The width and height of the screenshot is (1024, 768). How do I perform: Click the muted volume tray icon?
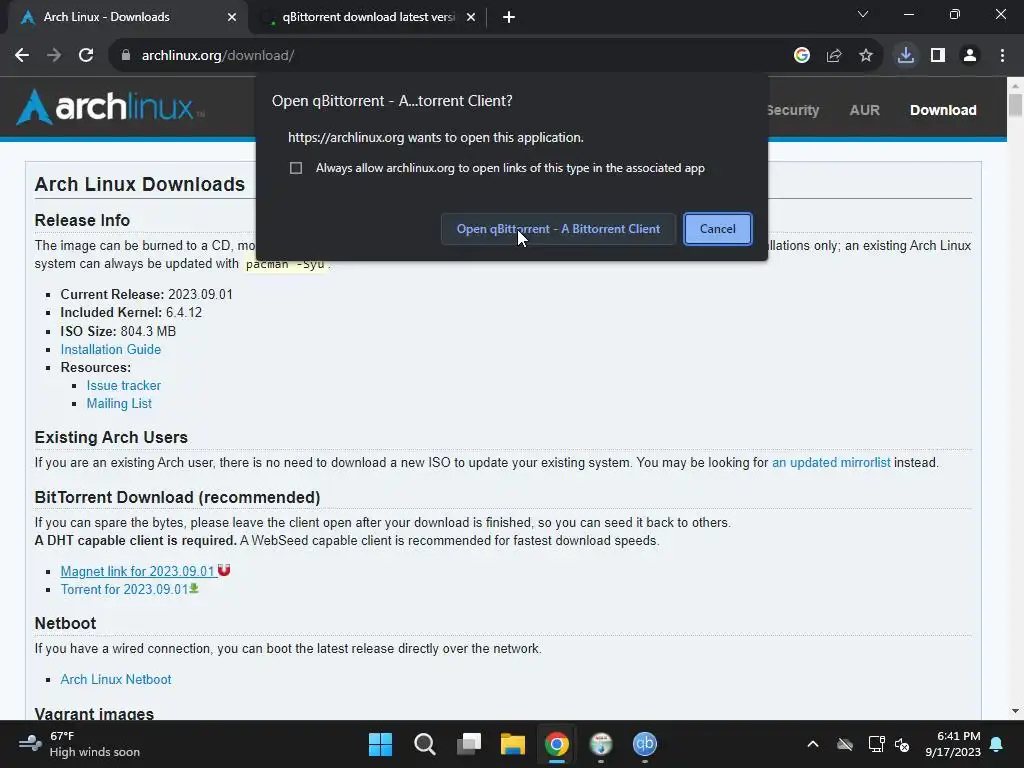pos(902,744)
